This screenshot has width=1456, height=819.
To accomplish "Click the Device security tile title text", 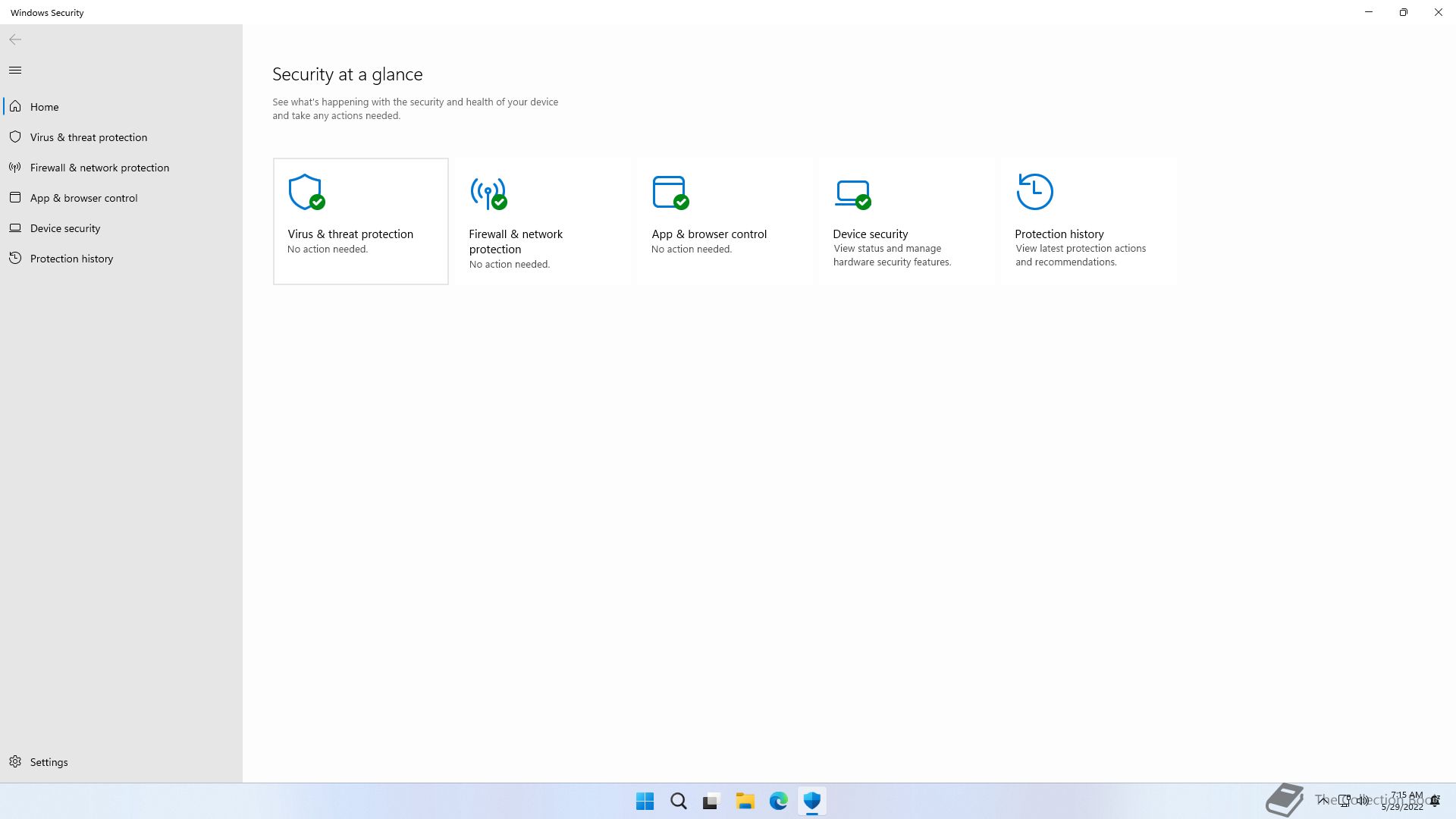I will [870, 234].
